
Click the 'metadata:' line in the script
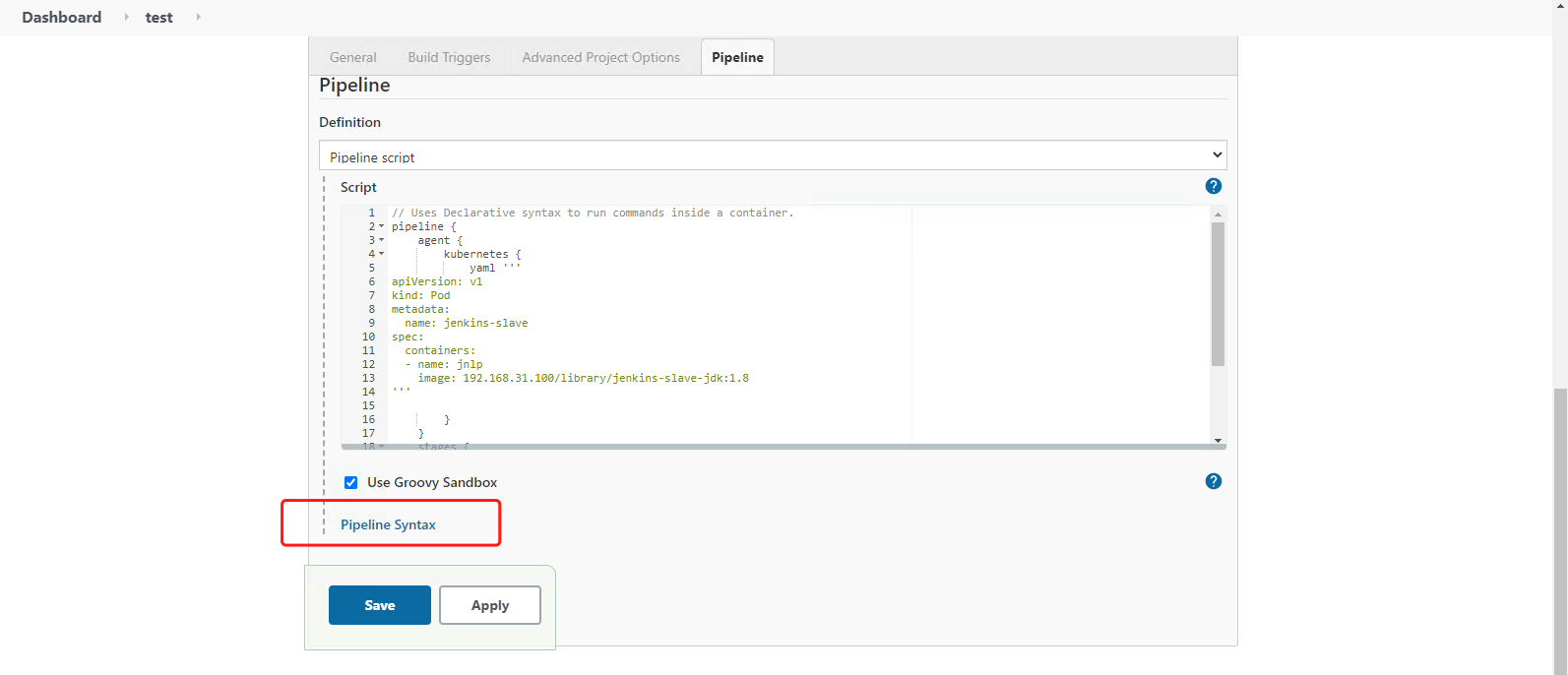pyautogui.click(x=420, y=309)
